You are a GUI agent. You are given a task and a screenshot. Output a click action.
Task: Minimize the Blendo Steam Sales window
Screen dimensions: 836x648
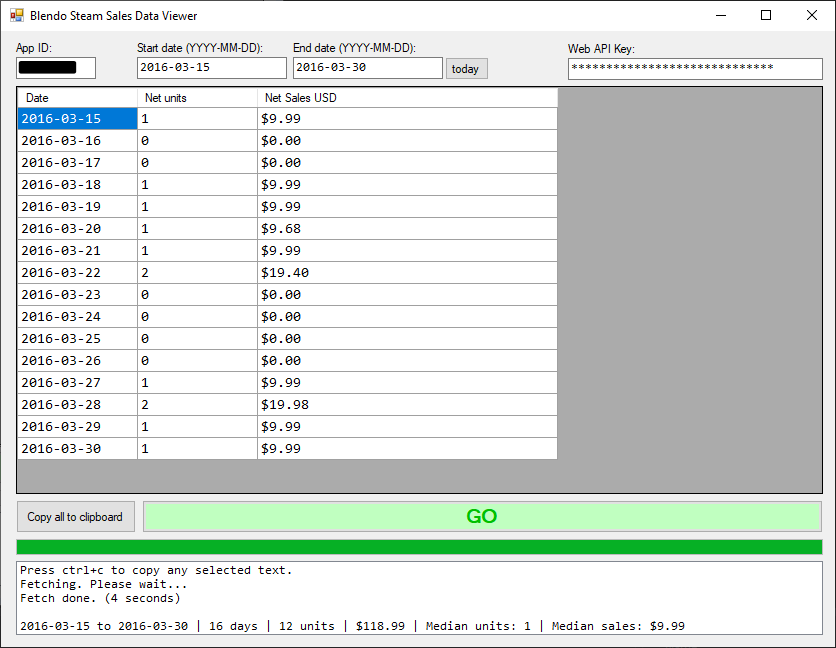point(721,15)
